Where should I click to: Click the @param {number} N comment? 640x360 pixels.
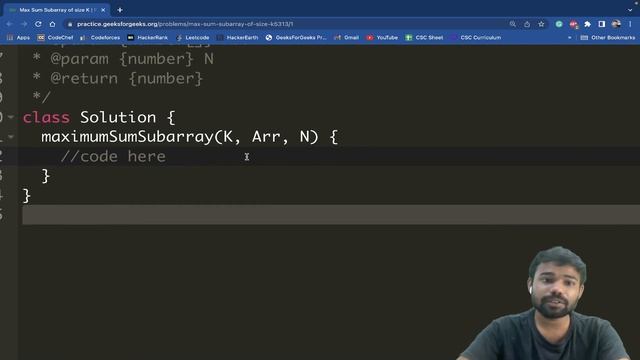(123, 59)
